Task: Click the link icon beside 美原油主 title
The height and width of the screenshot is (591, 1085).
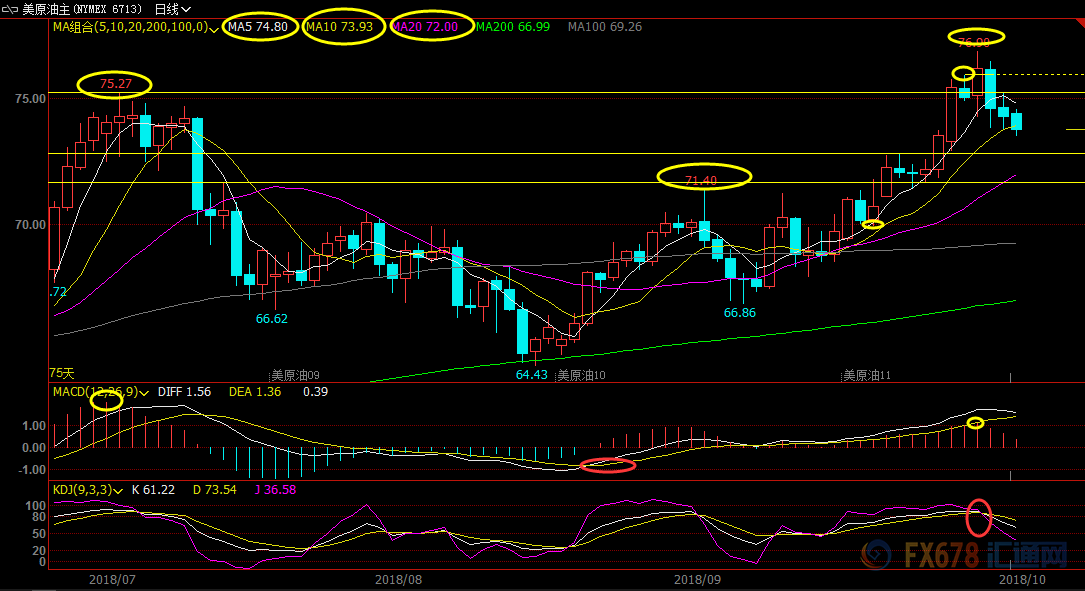Action: [x=9, y=9]
